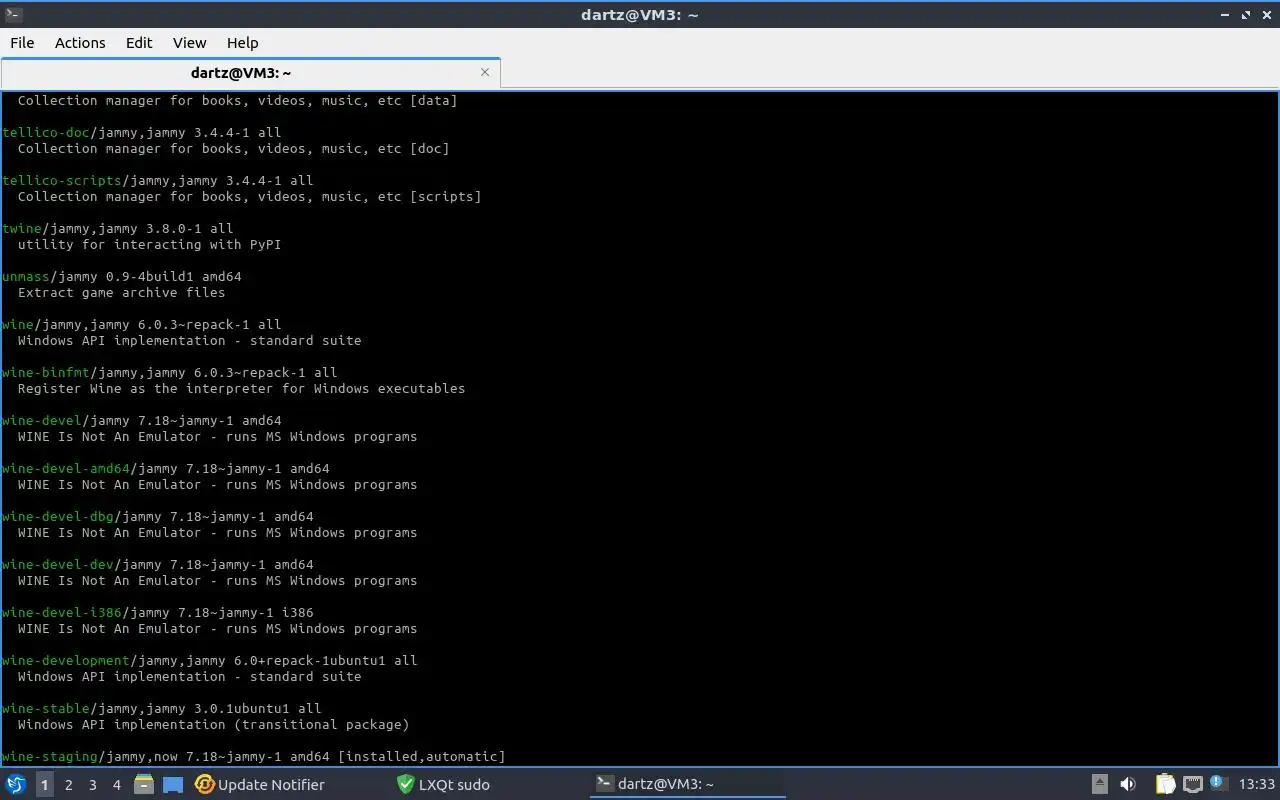Click the tellico-scripts package name
The image size is (1280, 800).
click(62, 180)
